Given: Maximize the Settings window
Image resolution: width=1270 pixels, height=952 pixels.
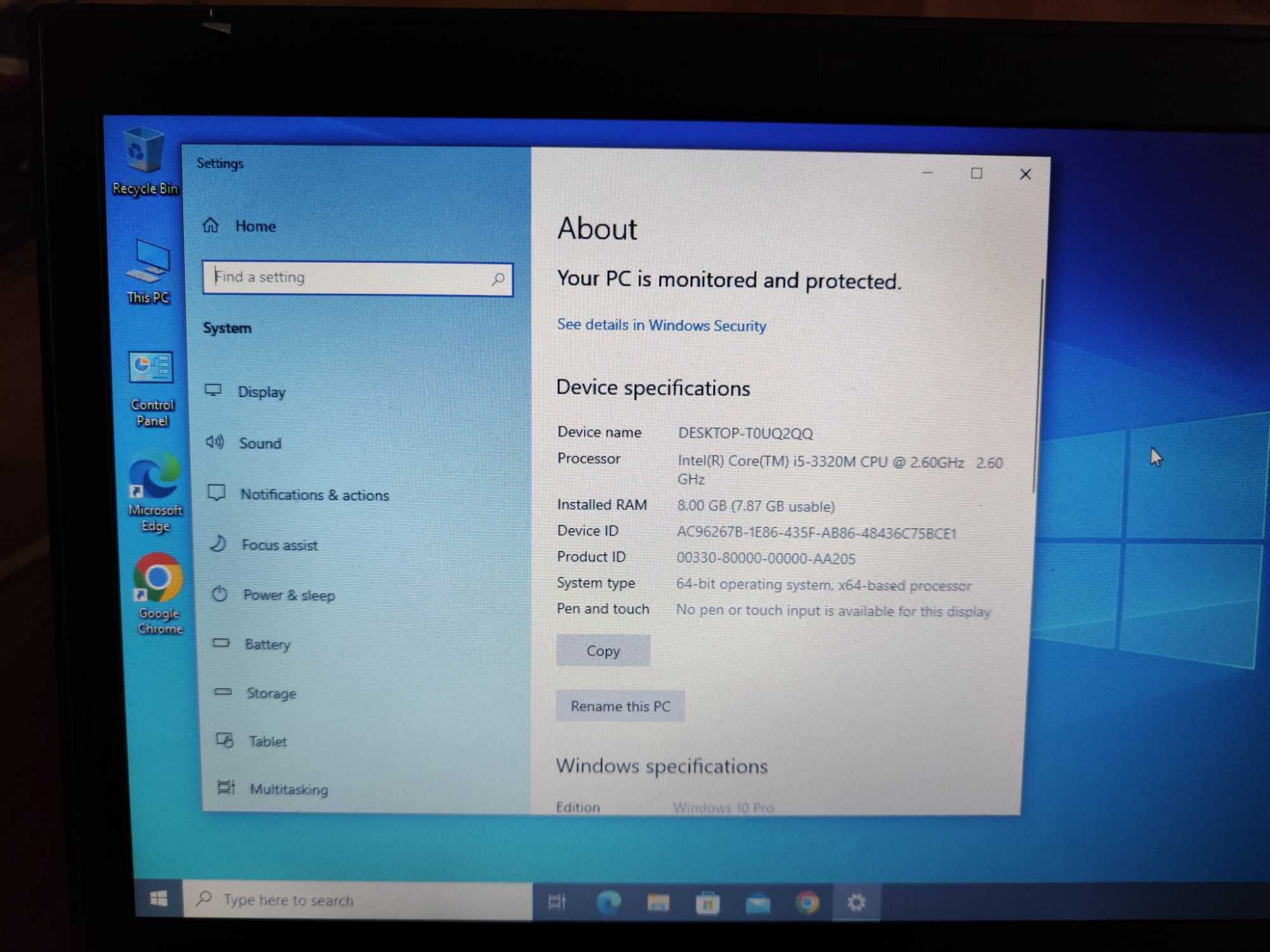Looking at the screenshot, I should click(x=977, y=173).
